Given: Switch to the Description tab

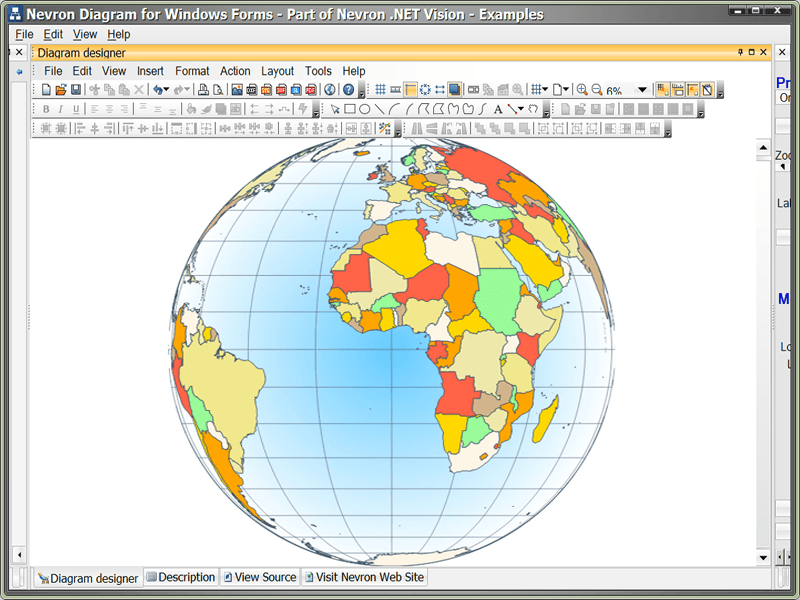Looking at the screenshot, I should pyautogui.click(x=181, y=577).
